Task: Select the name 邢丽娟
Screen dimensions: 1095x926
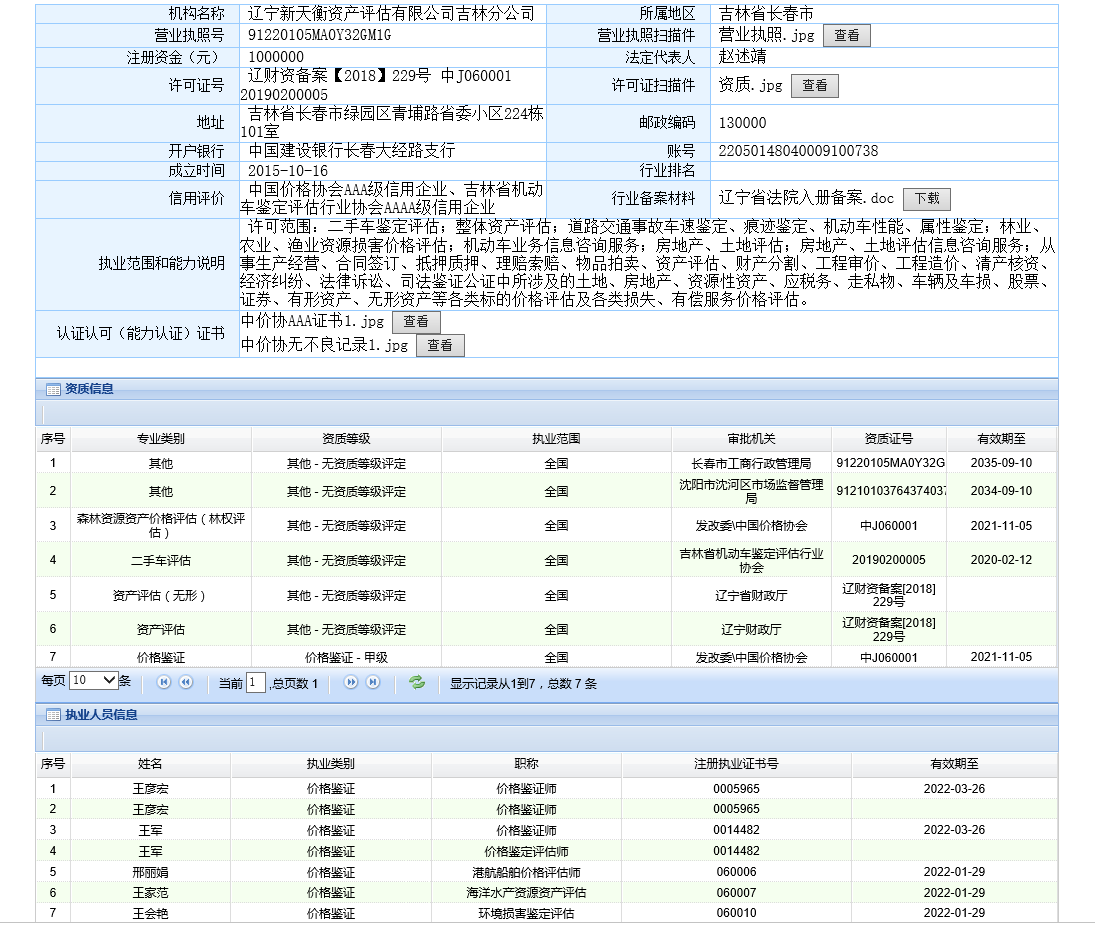Action: [x=150, y=872]
